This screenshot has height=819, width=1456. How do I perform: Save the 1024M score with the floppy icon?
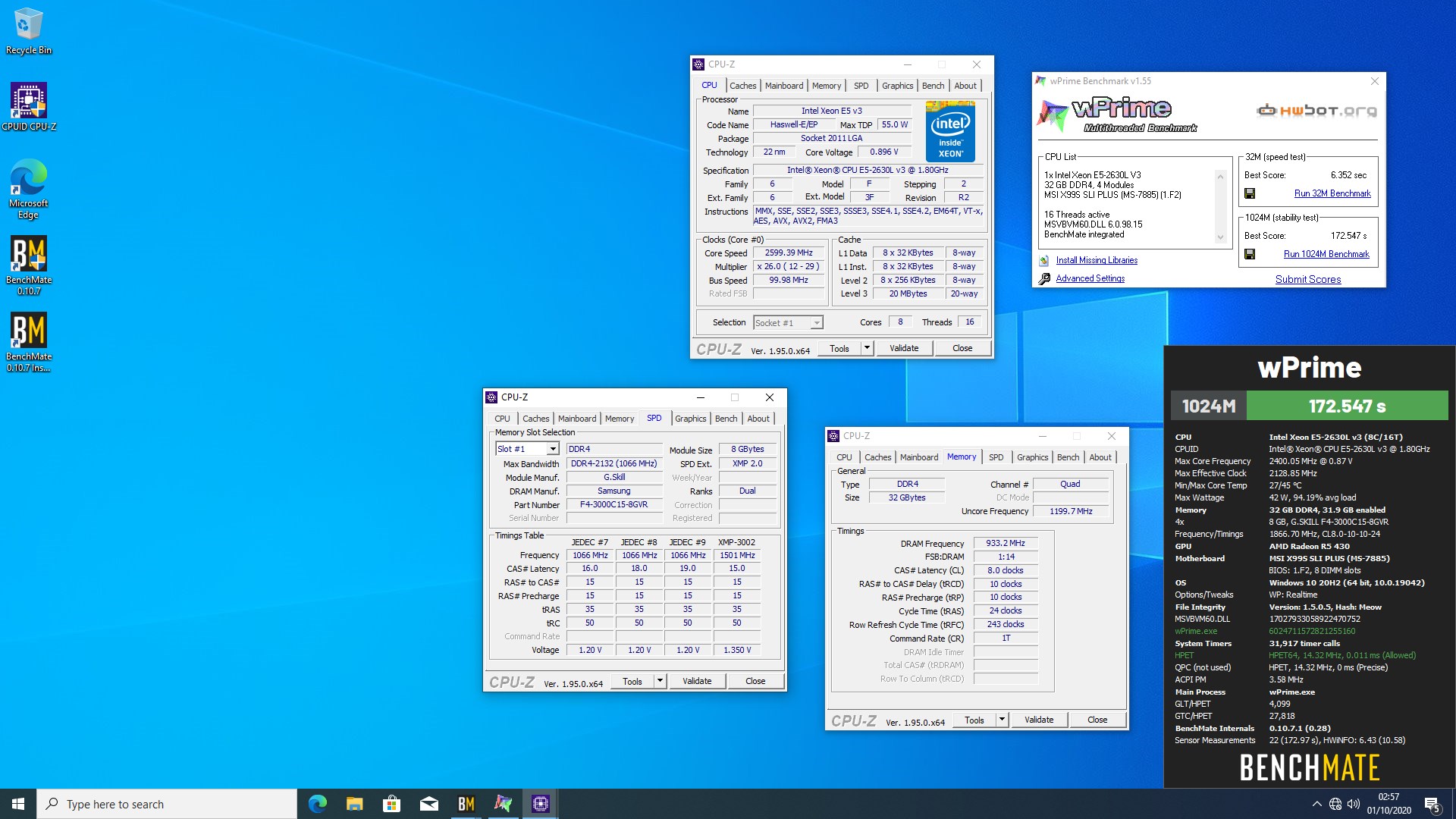[1250, 254]
